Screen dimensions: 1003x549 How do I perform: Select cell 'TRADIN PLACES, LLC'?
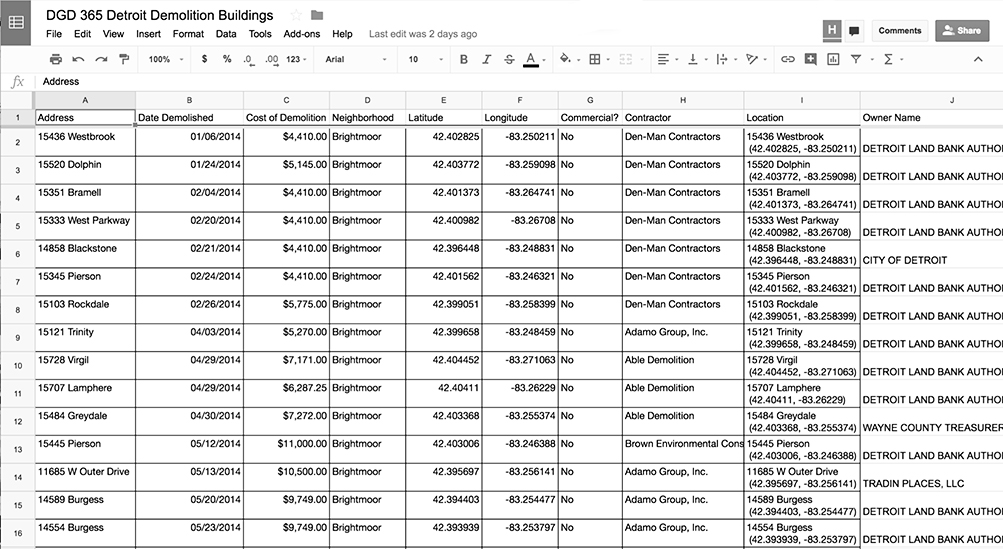point(931,477)
